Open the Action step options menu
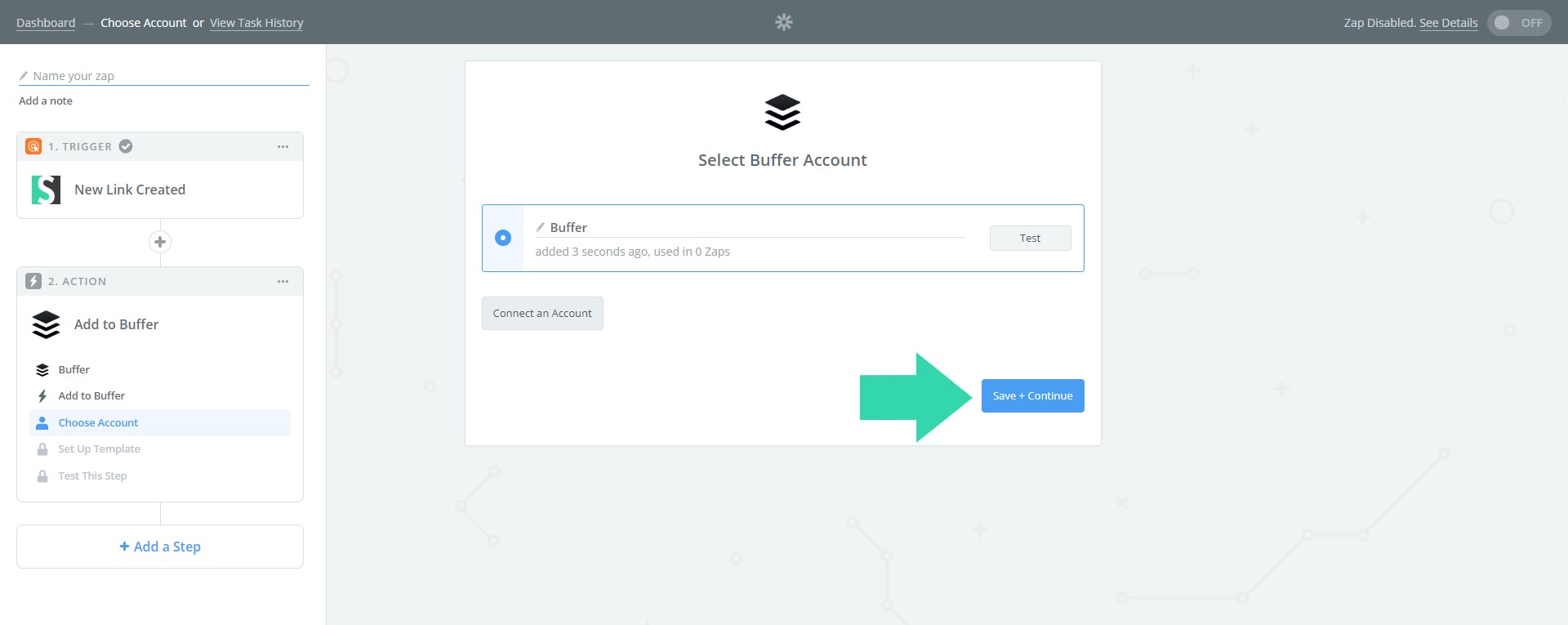1568x625 pixels. tap(283, 282)
